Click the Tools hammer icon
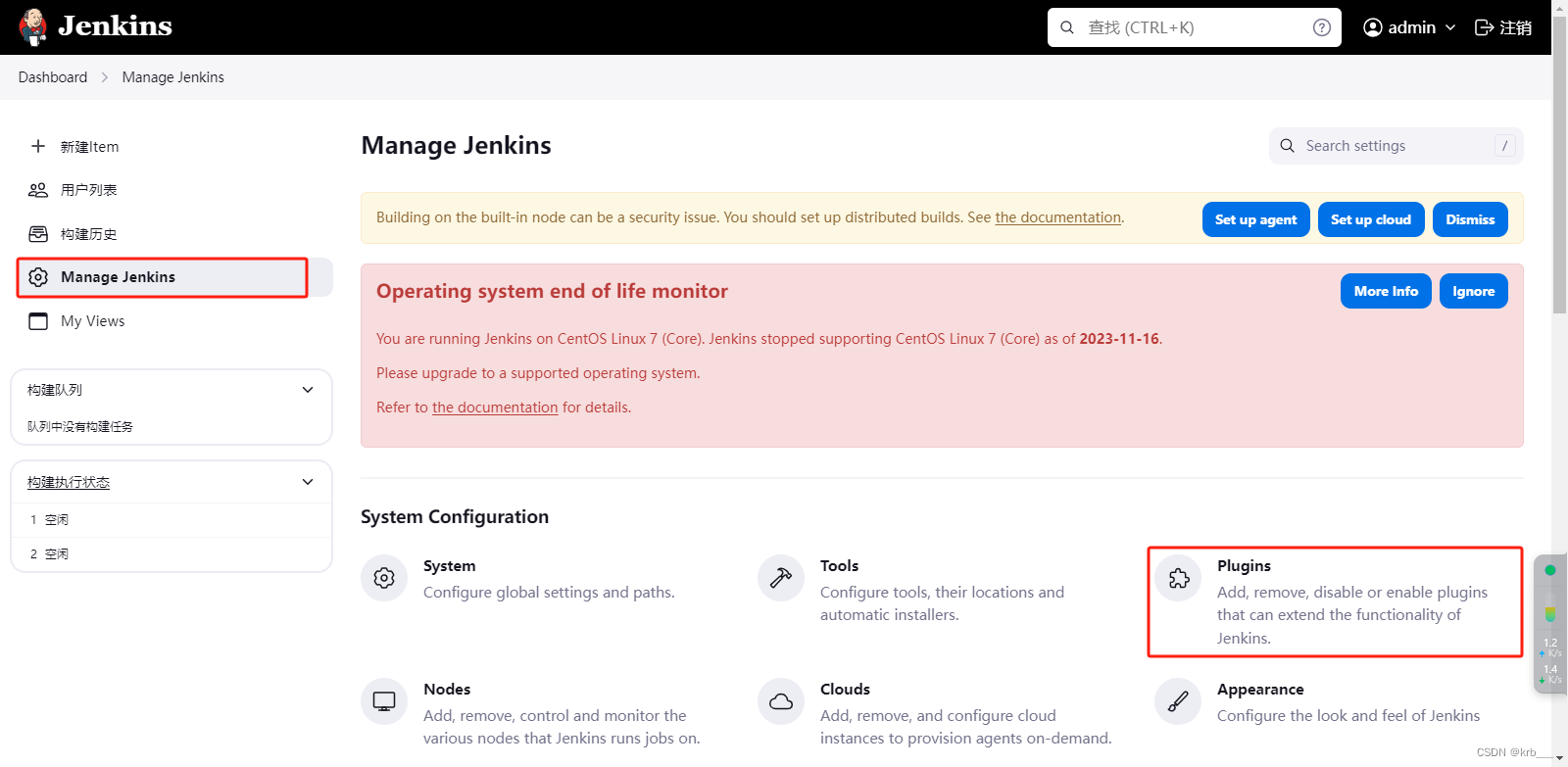The image size is (1568, 767). pos(781,578)
